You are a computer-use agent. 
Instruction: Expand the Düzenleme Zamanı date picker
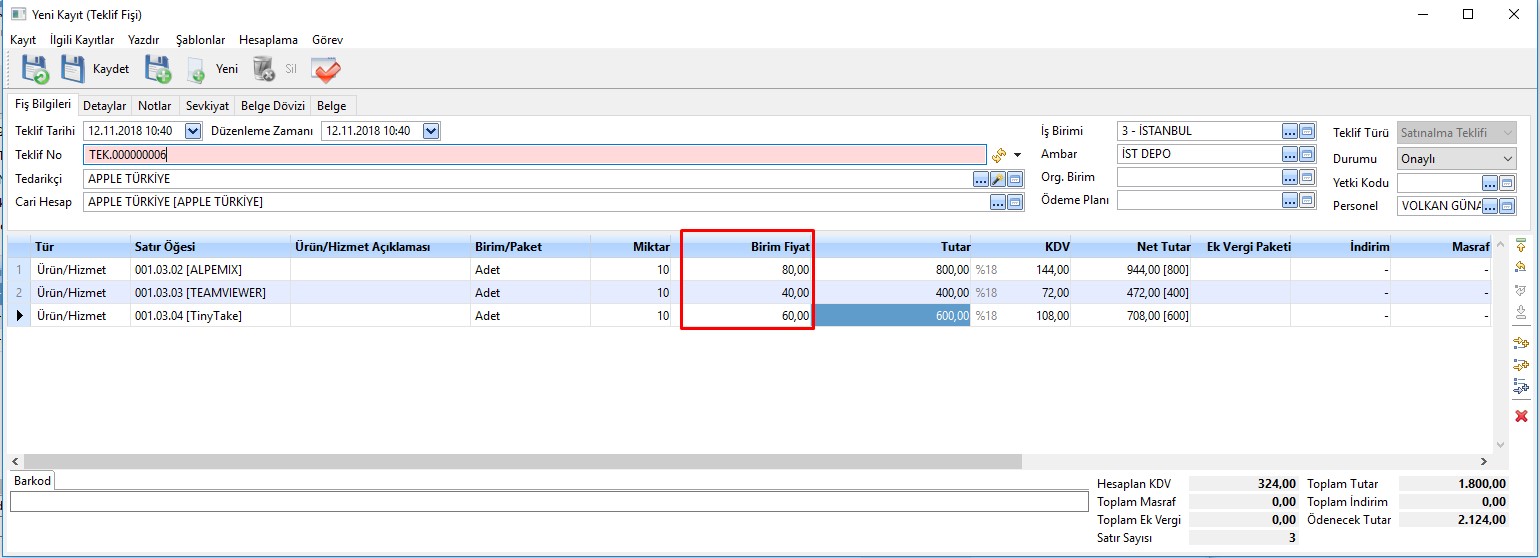coord(431,131)
